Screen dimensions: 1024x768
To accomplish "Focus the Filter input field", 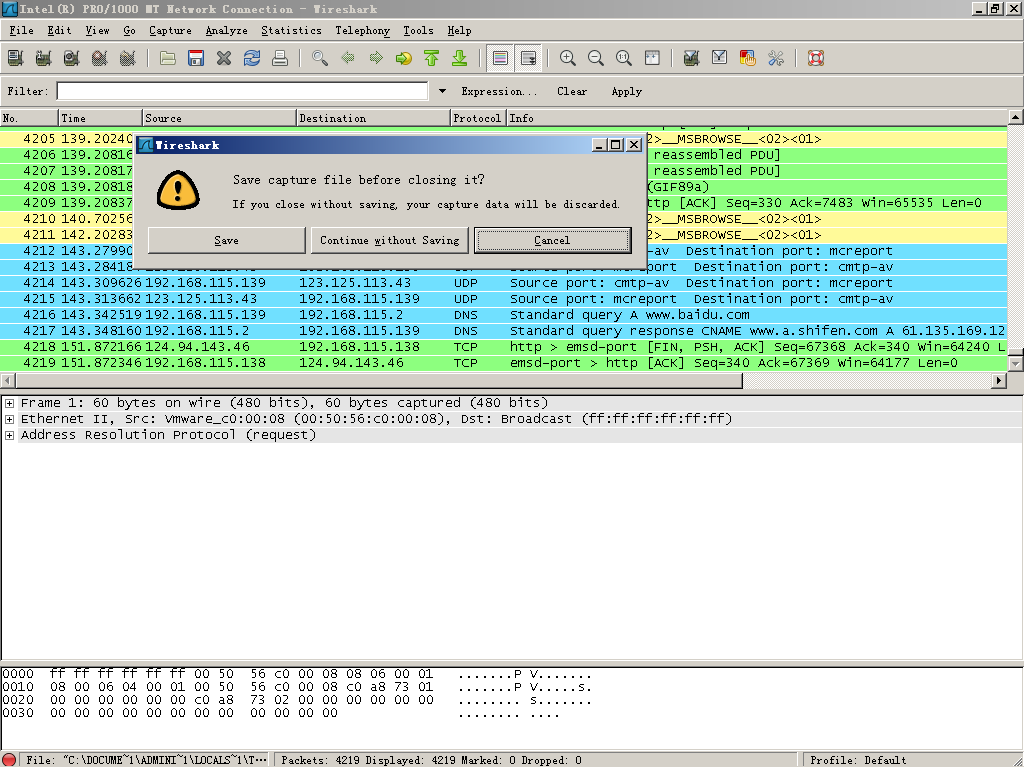I will [242, 91].
